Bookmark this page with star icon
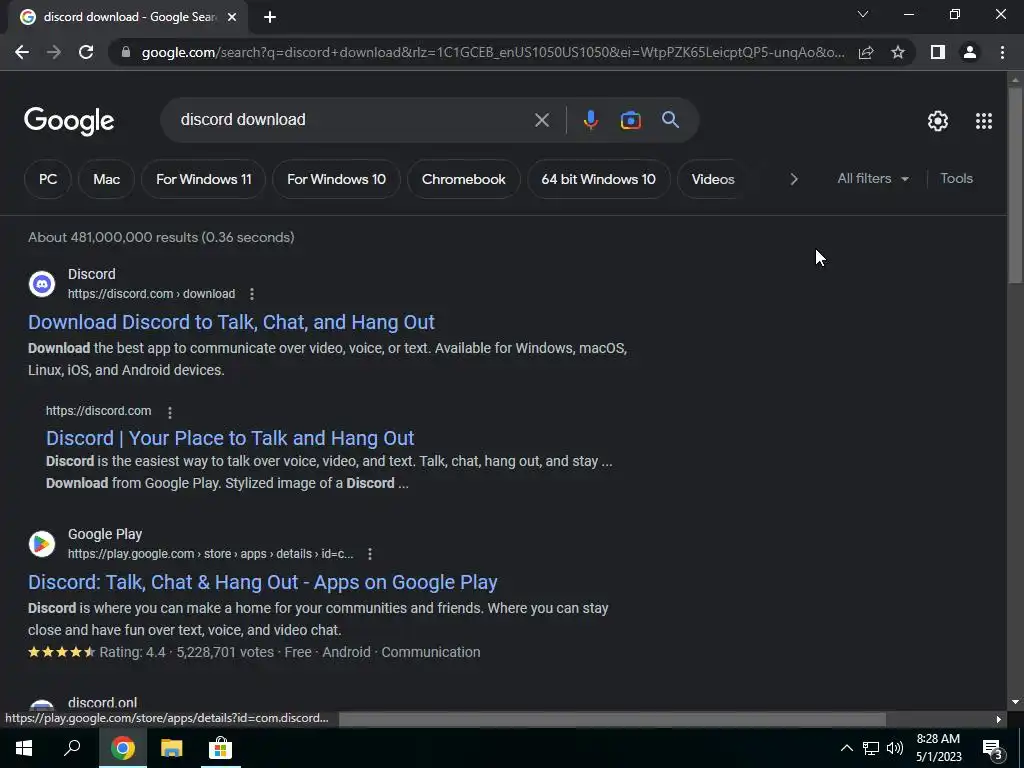The width and height of the screenshot is (1024, 768). coord(898,52)
